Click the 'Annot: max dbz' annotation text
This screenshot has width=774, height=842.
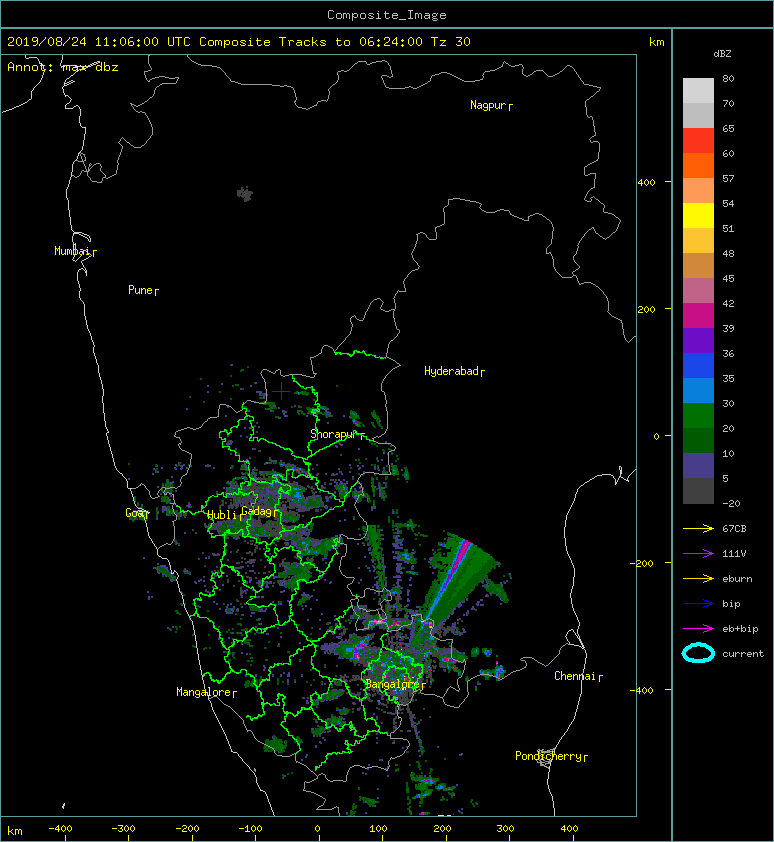point(63,67)
